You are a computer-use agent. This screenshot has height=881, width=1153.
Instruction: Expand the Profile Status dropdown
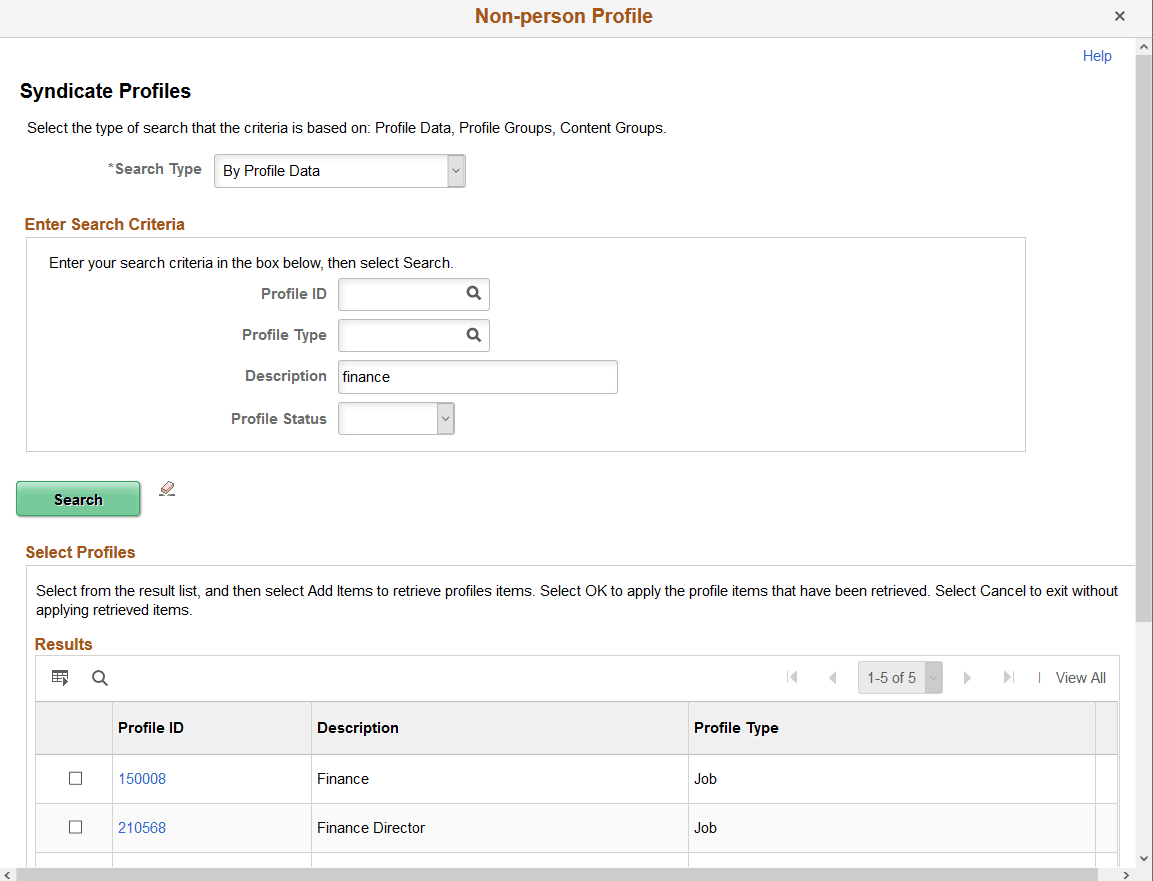point(445,418)
